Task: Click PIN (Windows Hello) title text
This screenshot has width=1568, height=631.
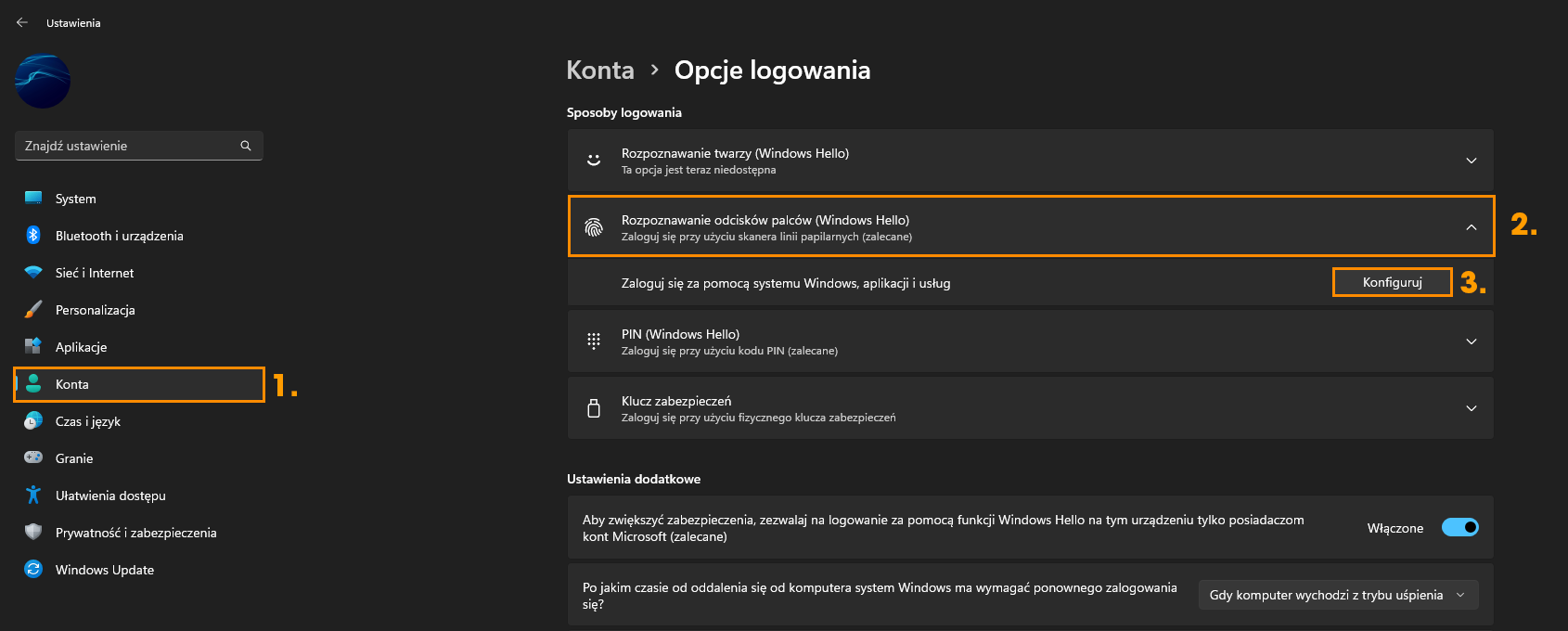Action: coord(680,334)
